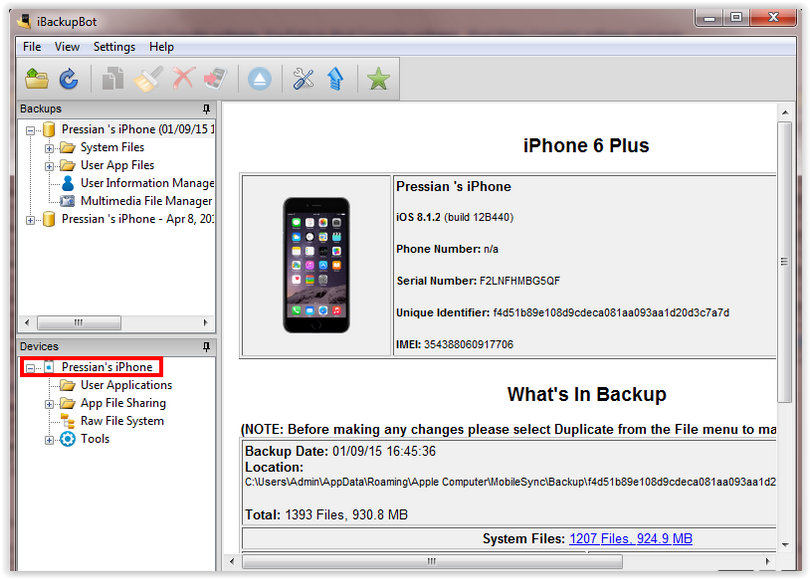Click the main pane scroll down arrow
This screenshot has height=579, width=810.
(x=785, y=544)
